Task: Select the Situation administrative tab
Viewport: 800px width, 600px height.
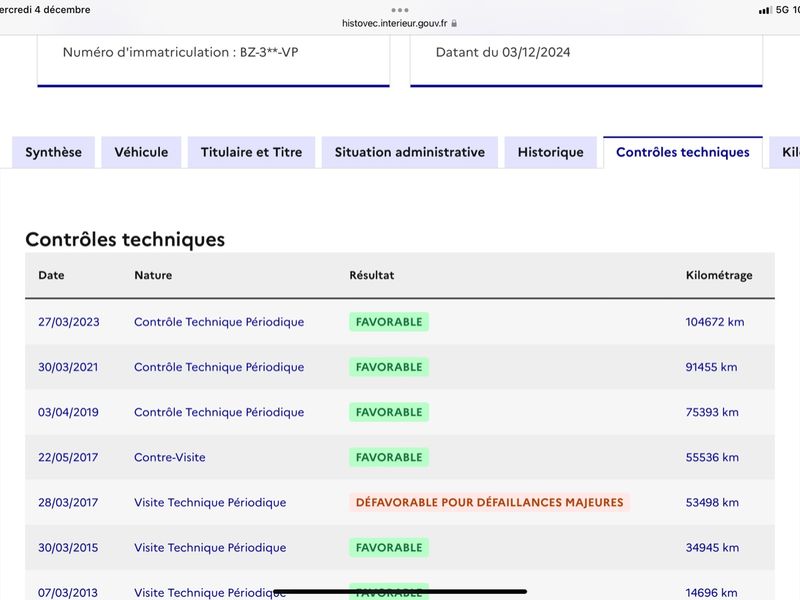Action: click(410, 152)
